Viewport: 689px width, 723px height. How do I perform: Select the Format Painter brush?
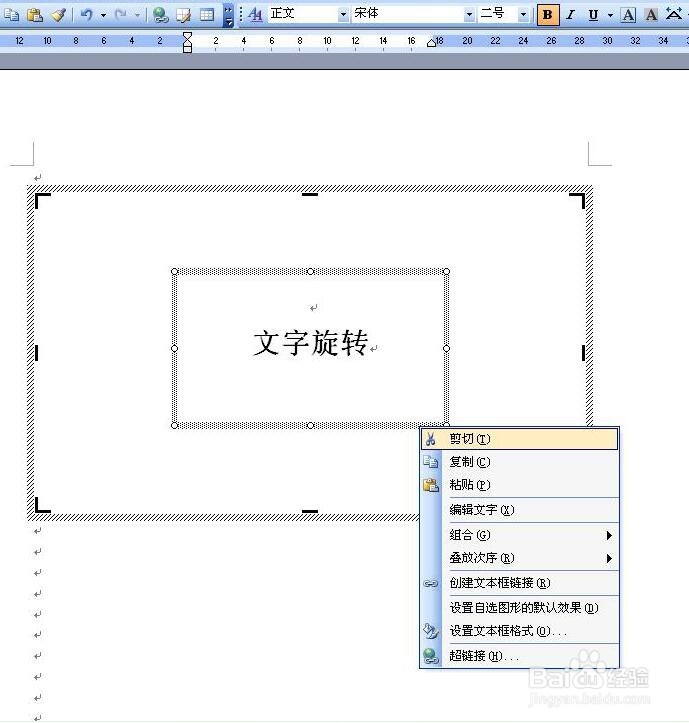(x=59, y=15)
